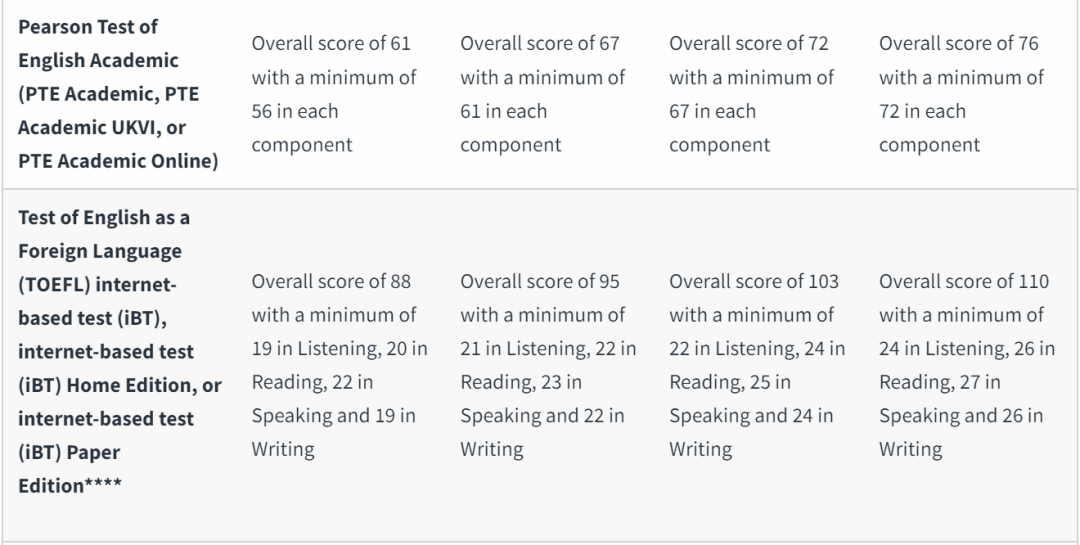
Task: Click the TOEFL overall score of 95 text
Action: (540, 281)
